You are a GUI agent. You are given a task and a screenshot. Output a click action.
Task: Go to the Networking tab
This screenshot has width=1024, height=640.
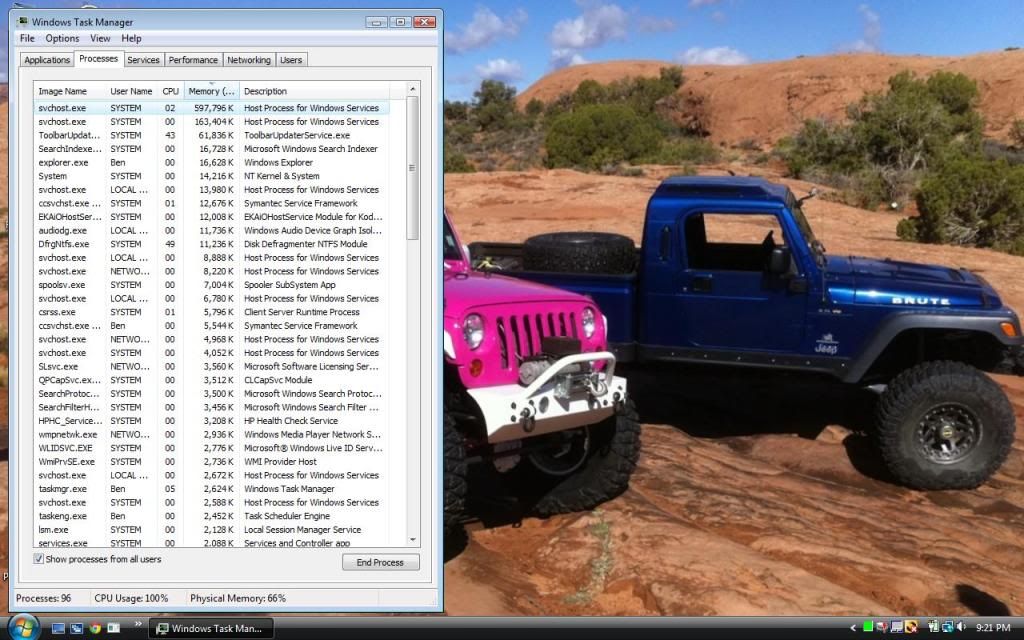[249, 60]
